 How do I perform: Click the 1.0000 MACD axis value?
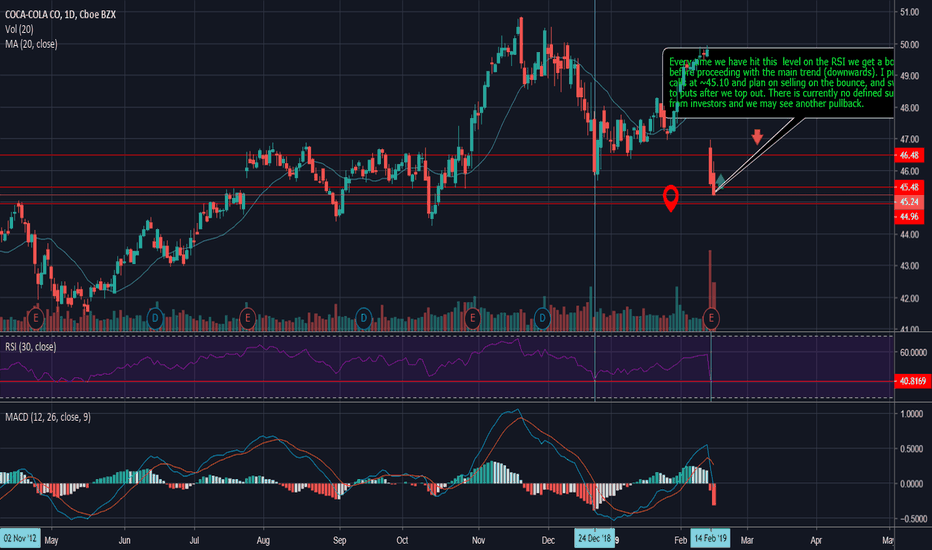912,414
